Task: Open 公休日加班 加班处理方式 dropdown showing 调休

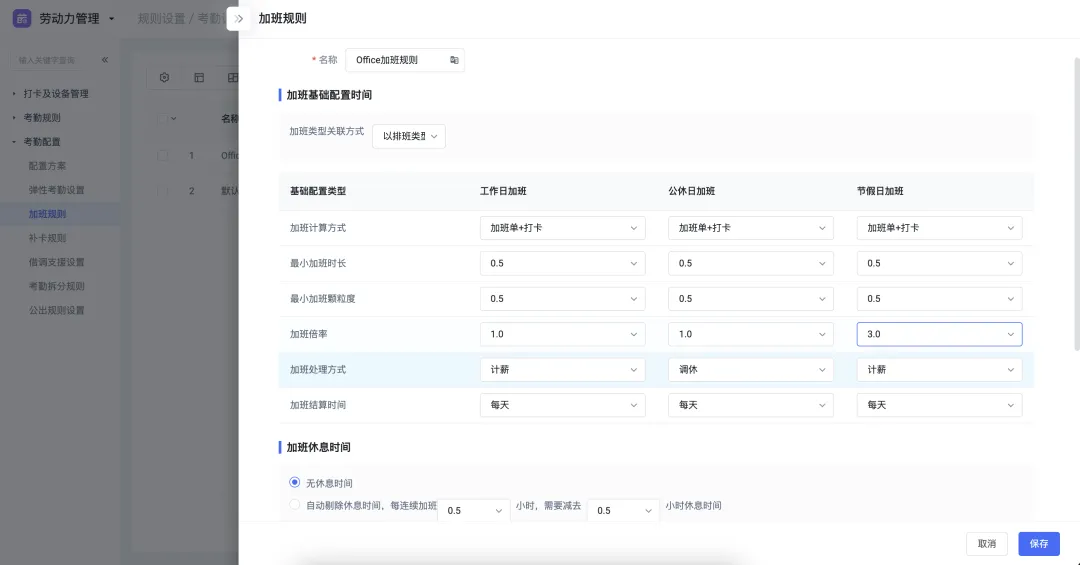Action: coord(750,370)
